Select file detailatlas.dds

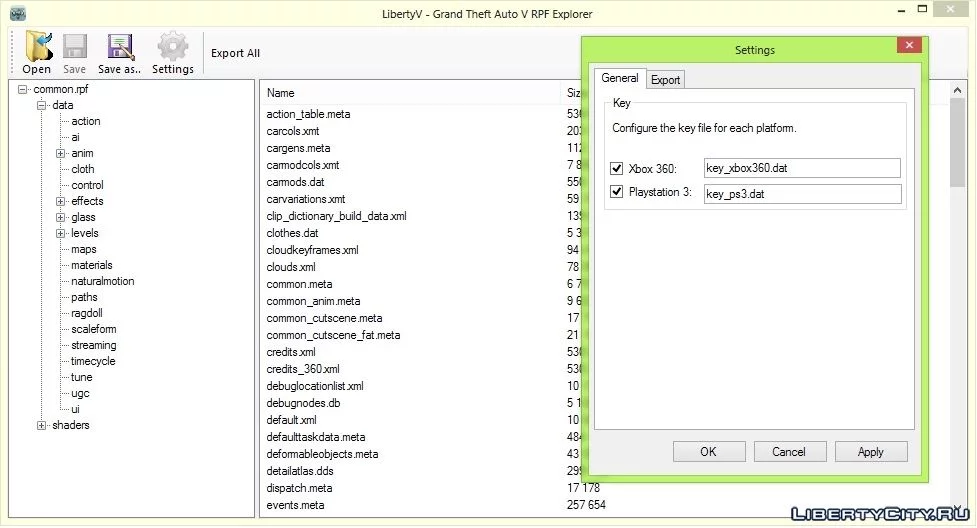tap(300, 471)
